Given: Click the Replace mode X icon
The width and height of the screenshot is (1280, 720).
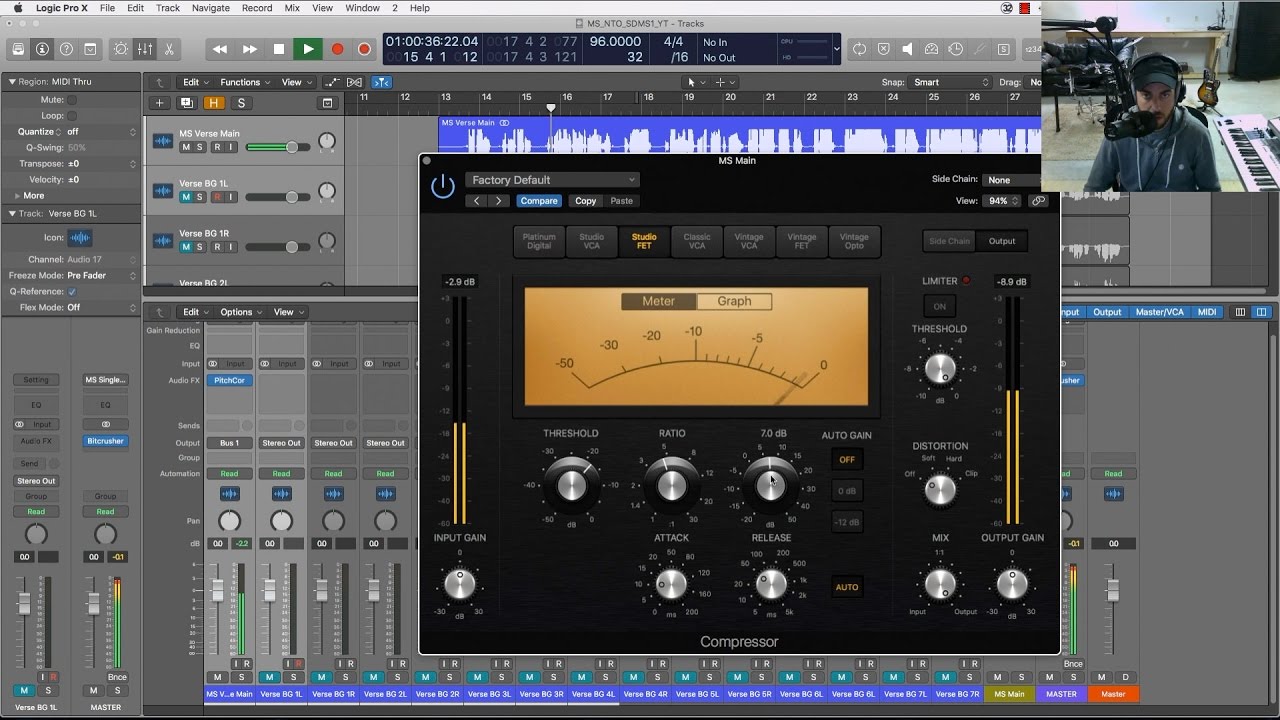Looking at the screenshot, I should (884, 49).
